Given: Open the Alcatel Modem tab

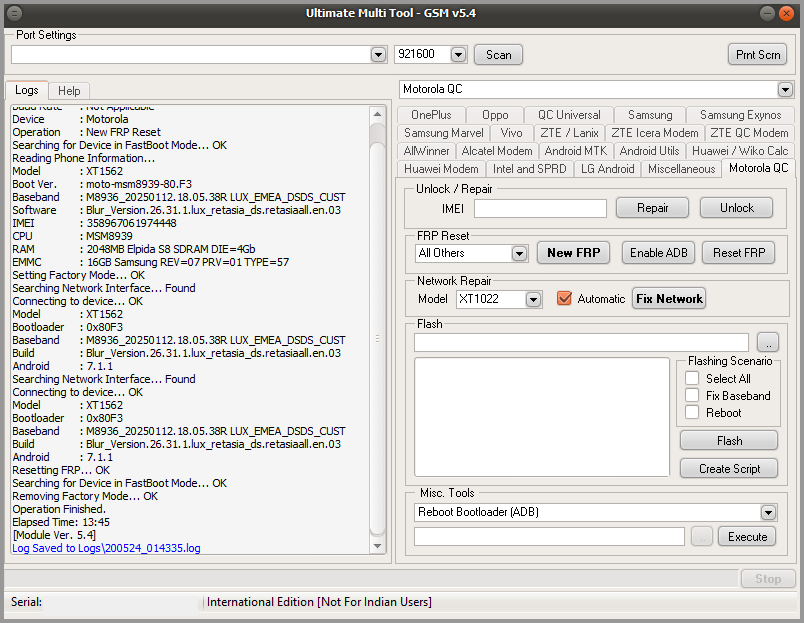Looking at the screenshot, I should point(497,151).
